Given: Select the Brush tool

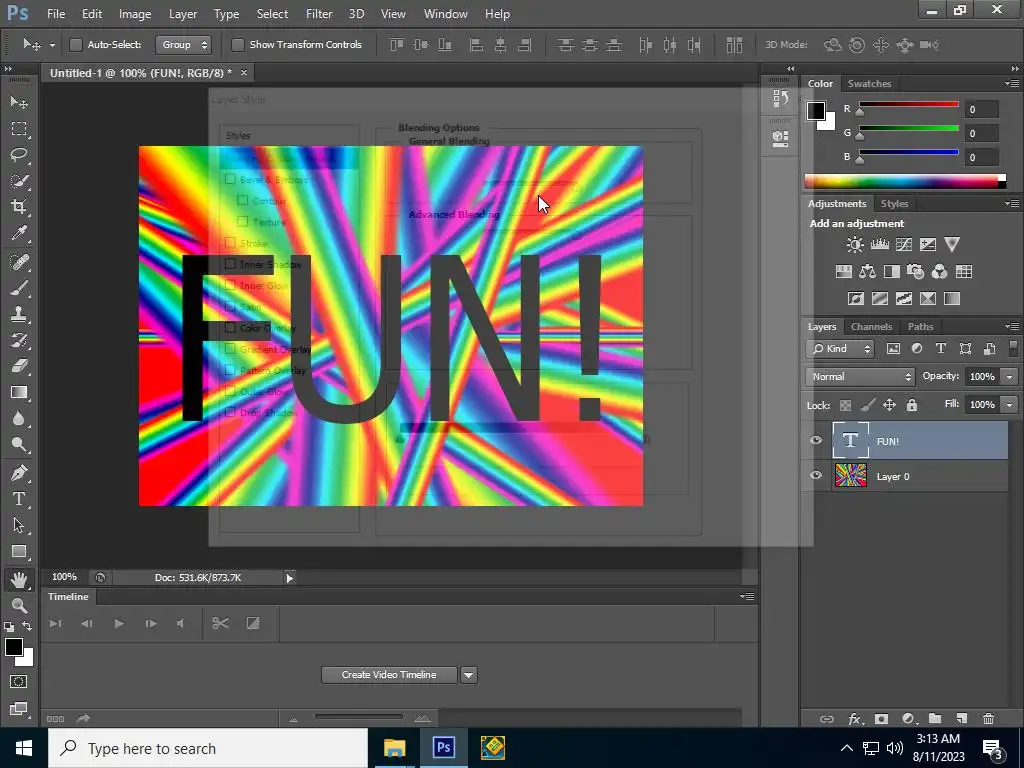Looking at the screenshot, I should (x=19, y=288).
